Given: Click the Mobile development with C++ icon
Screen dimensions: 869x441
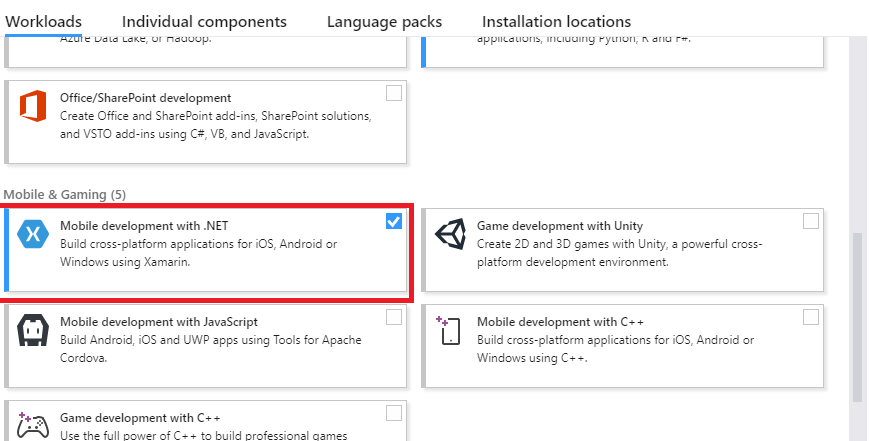Looking at the screenshot, I should tap(451, 331).
